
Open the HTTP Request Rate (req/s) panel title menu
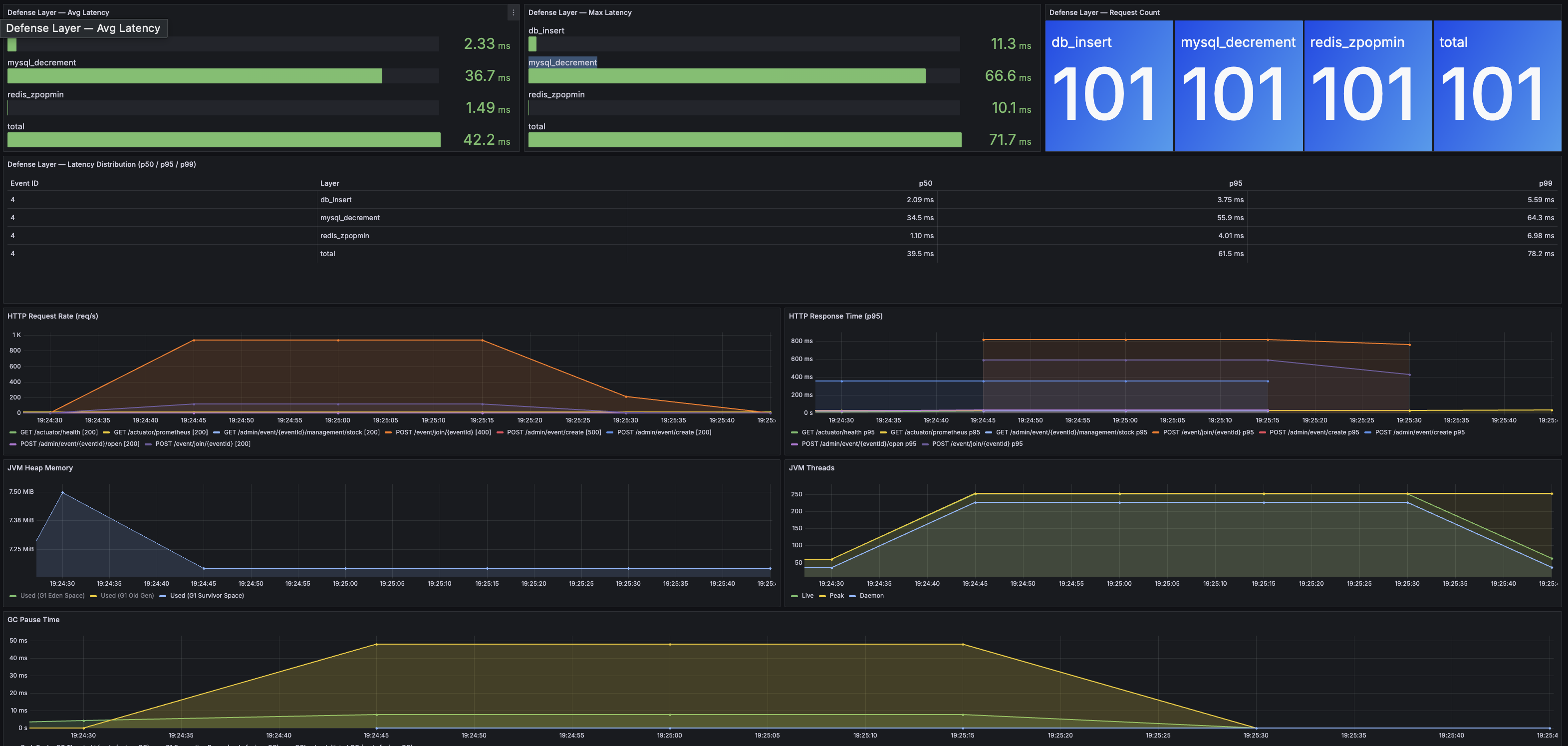[52, 316]
